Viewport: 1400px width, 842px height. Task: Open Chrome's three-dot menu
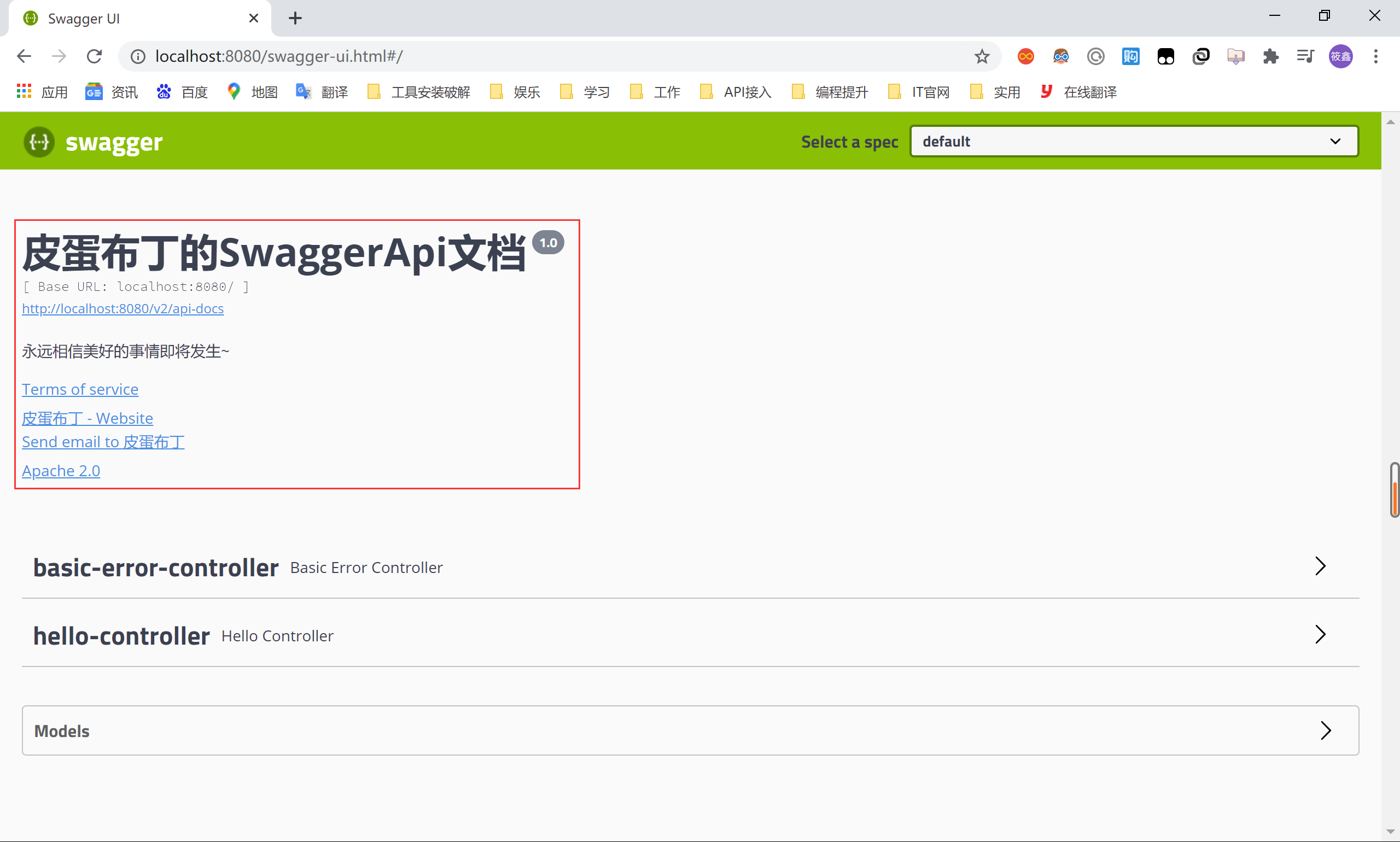click(1375, 56)
